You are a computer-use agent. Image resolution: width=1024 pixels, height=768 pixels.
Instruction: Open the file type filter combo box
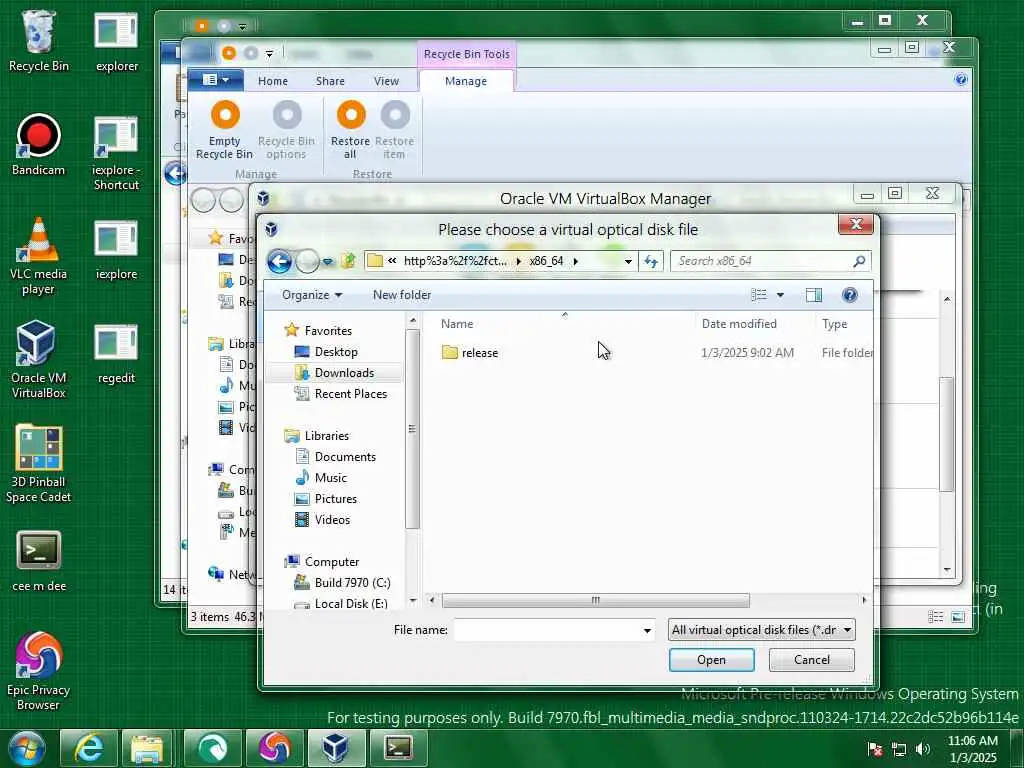(x=761, y=630)
